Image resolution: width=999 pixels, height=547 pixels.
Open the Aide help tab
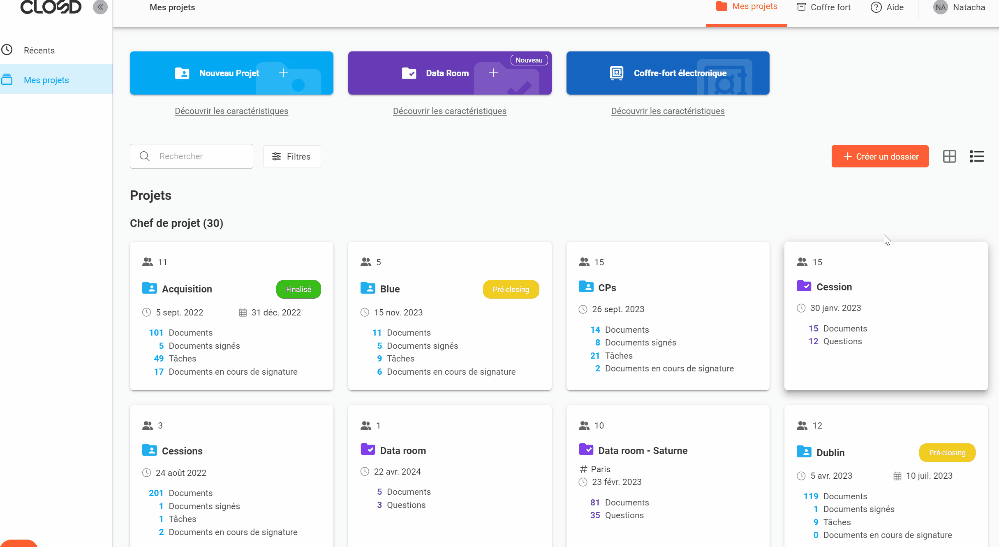point(887,7)
